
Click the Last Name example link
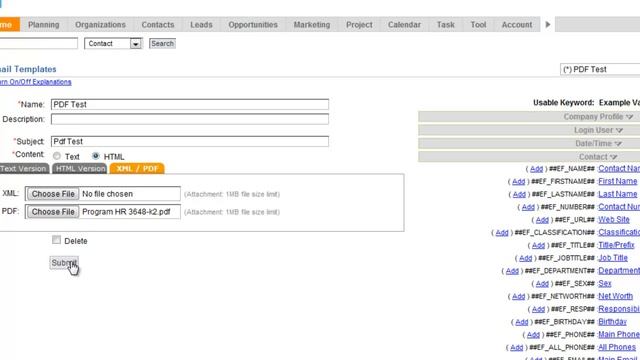[x=618, y=194]
